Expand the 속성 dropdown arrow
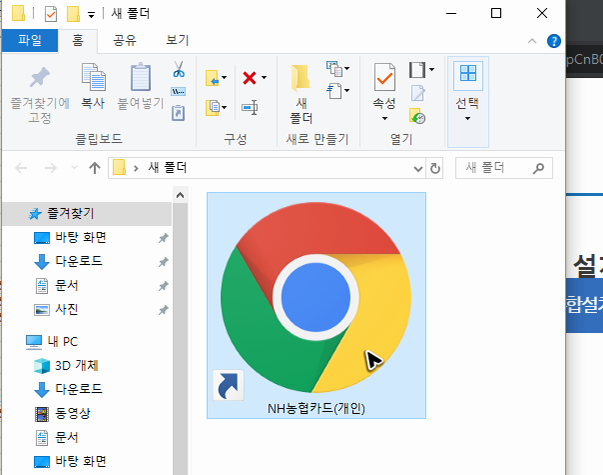The height and width of the screenshot is (475, 603). coord(385,118)
